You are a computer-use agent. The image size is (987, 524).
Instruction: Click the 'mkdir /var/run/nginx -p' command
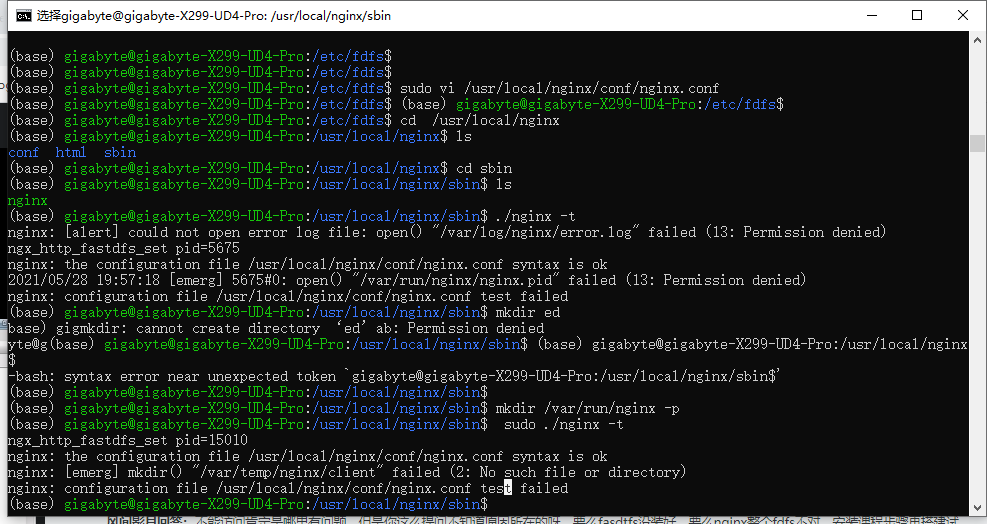click(x=587, y=408)
